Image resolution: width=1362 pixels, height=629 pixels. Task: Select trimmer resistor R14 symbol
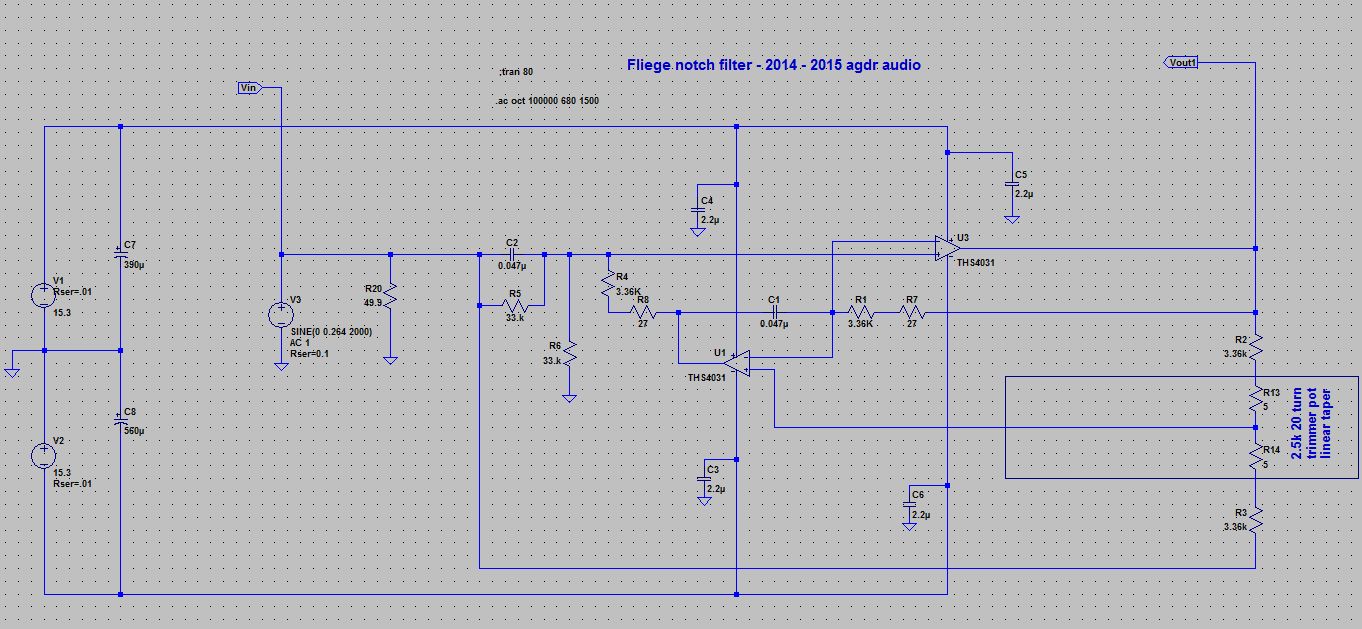(1256, 457)
